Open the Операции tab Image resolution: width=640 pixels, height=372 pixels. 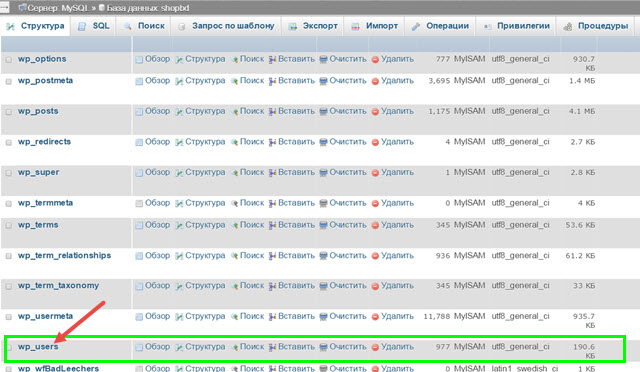tap(440, 26)
